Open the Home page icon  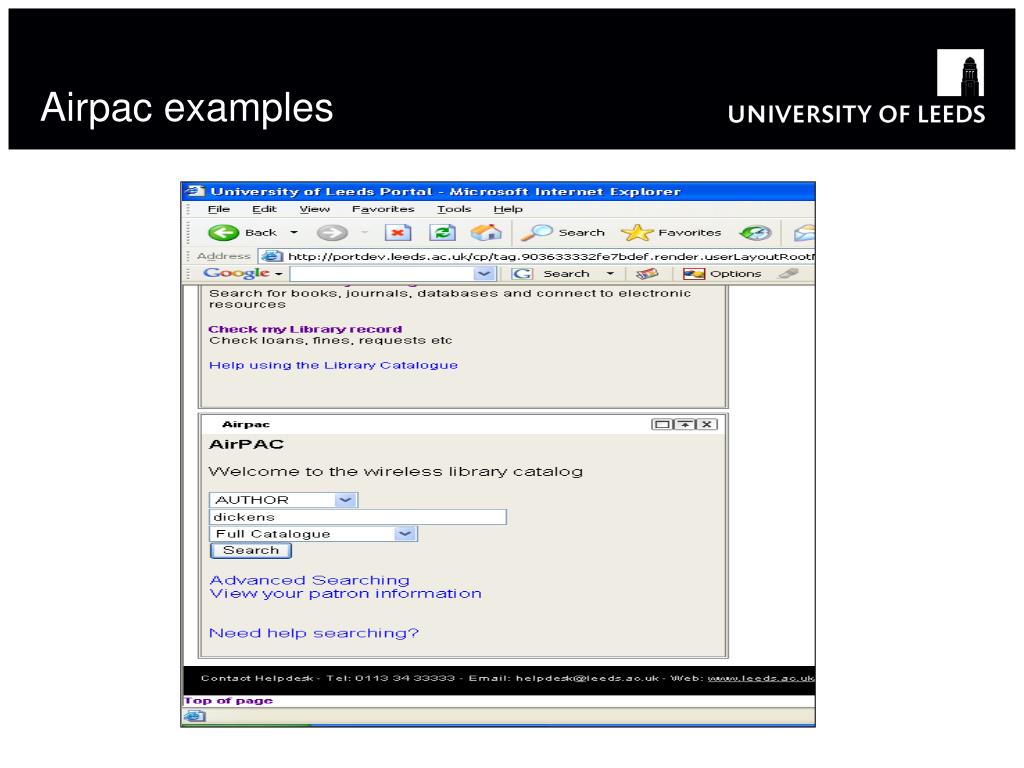486,232
